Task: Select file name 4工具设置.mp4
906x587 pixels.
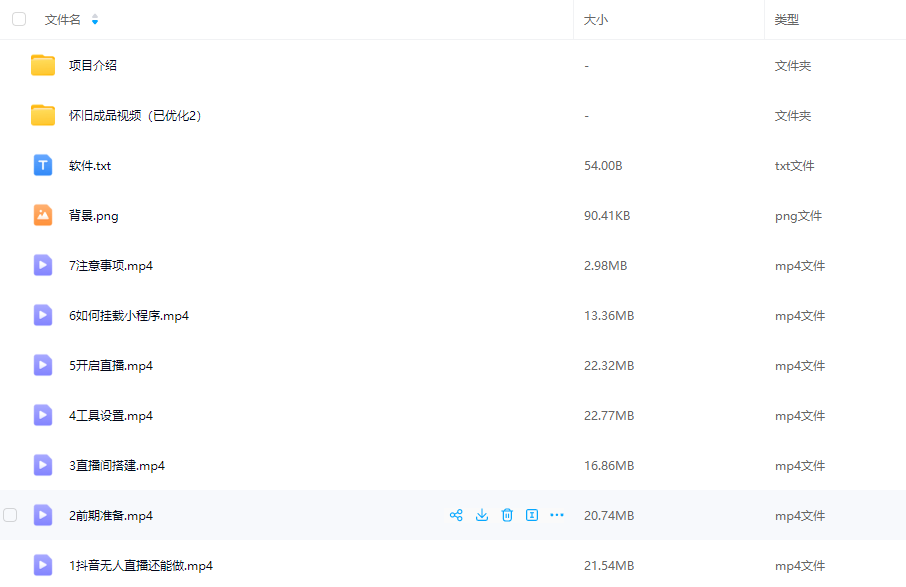Action: 111,416
